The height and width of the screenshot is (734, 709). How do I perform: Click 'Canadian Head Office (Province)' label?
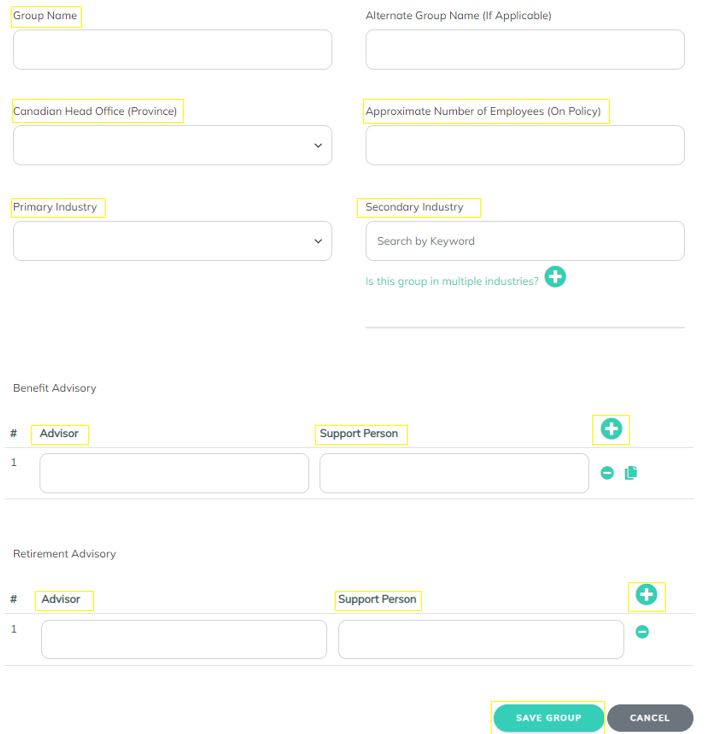pyautogui.click(x=95, y=111)
